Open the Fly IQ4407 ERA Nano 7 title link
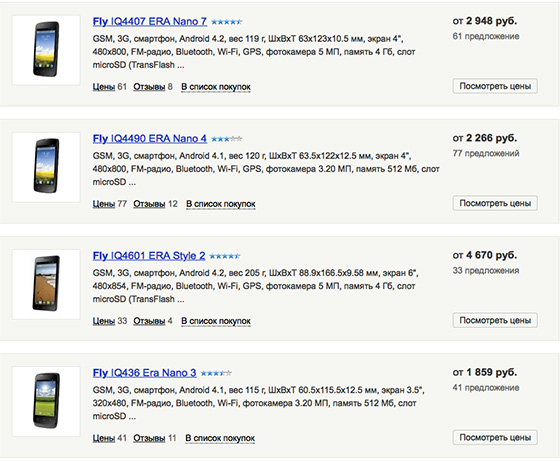 pyautogui.click(x=150, y=21)
